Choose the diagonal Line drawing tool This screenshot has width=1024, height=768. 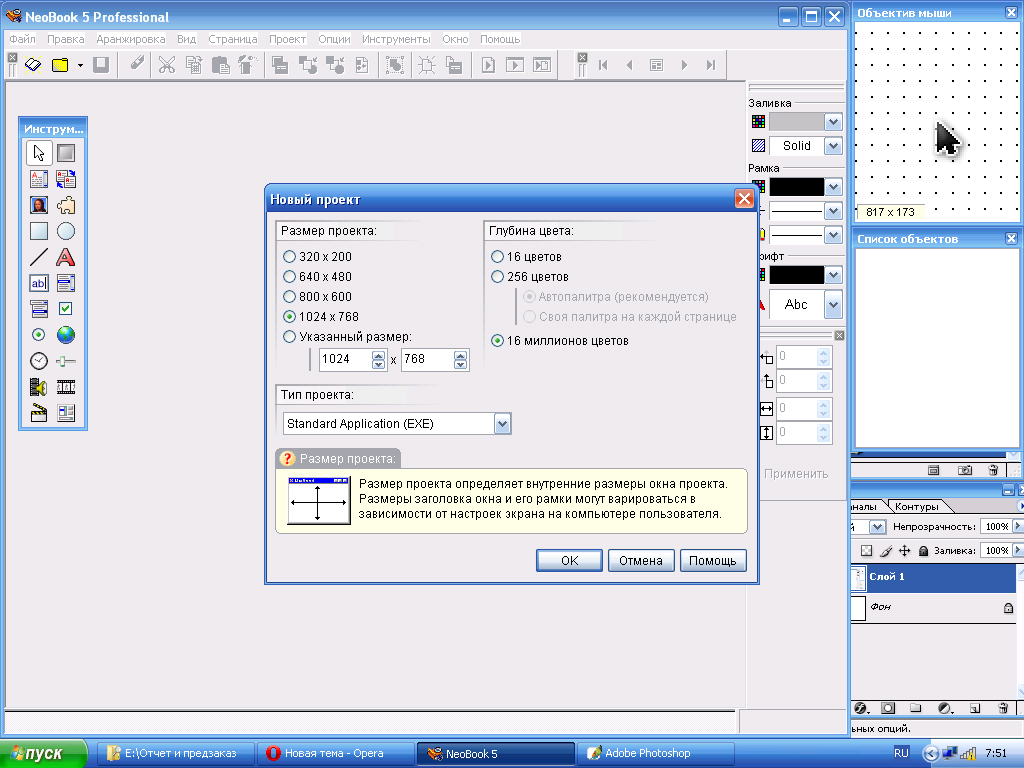coord(39,257)
